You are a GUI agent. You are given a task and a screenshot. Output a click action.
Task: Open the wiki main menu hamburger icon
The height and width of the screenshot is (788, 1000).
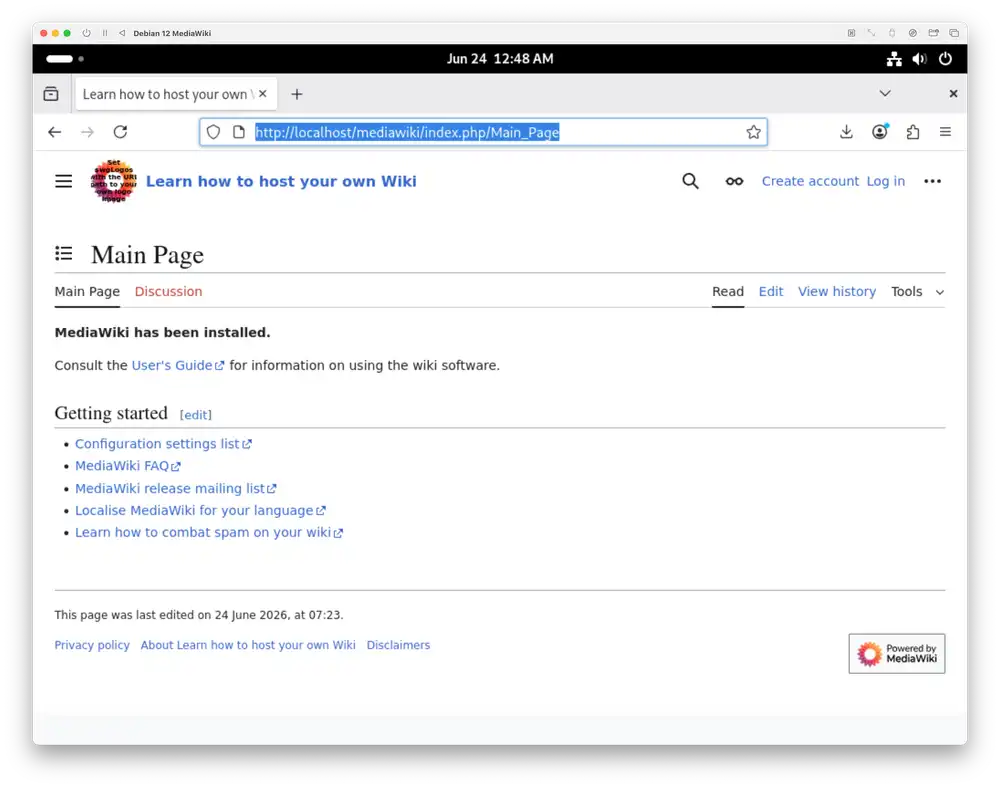click(x=63, y=182)
